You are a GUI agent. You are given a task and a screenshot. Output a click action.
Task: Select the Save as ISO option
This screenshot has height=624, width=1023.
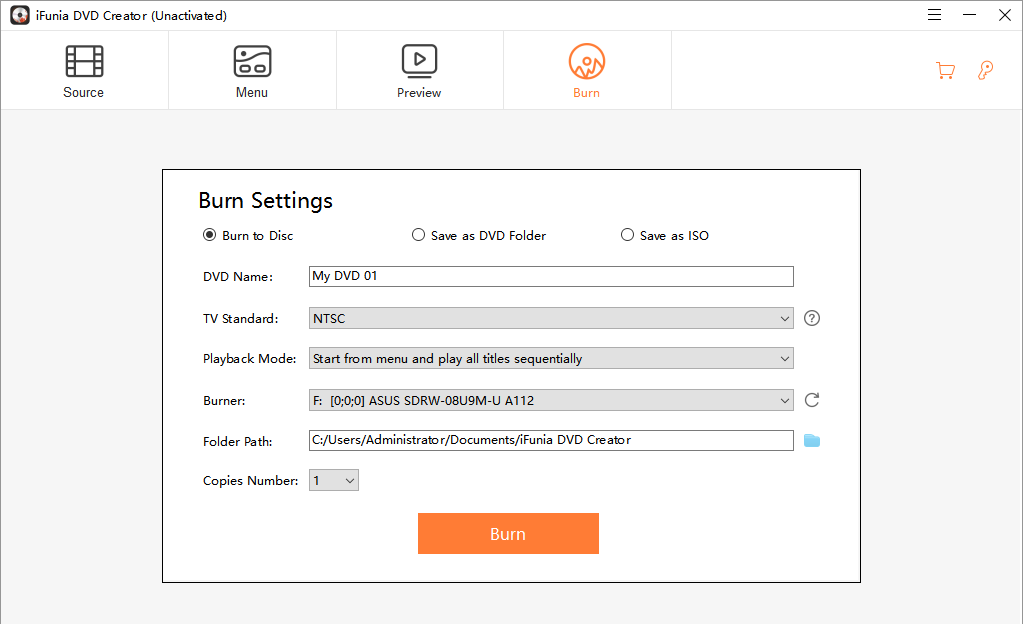[x=627, y=235]
